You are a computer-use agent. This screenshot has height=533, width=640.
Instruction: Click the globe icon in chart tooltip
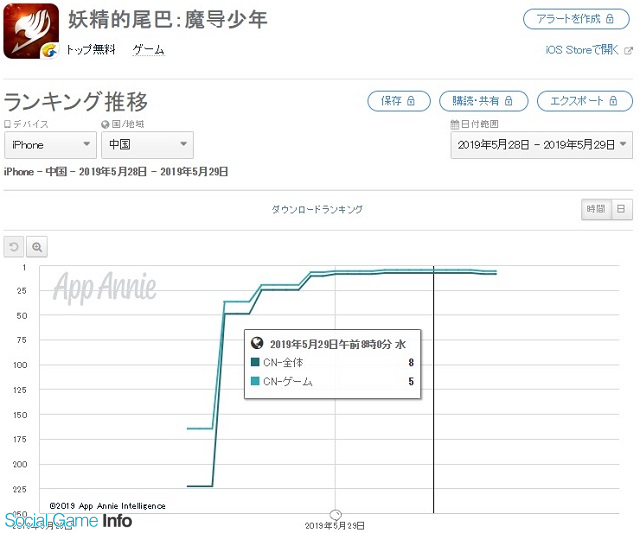click(x=257, y=343)
